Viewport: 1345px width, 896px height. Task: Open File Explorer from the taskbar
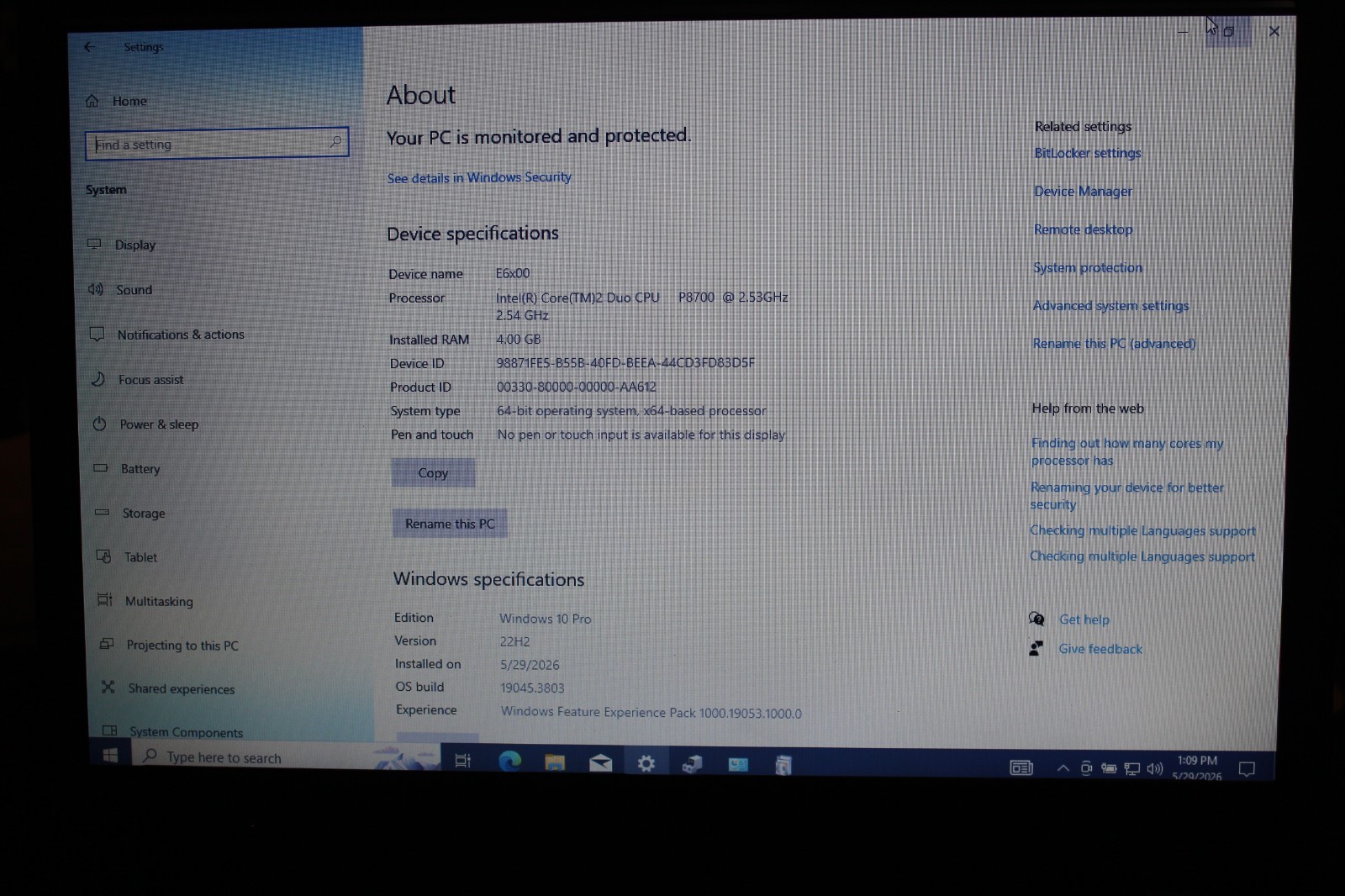555,762
